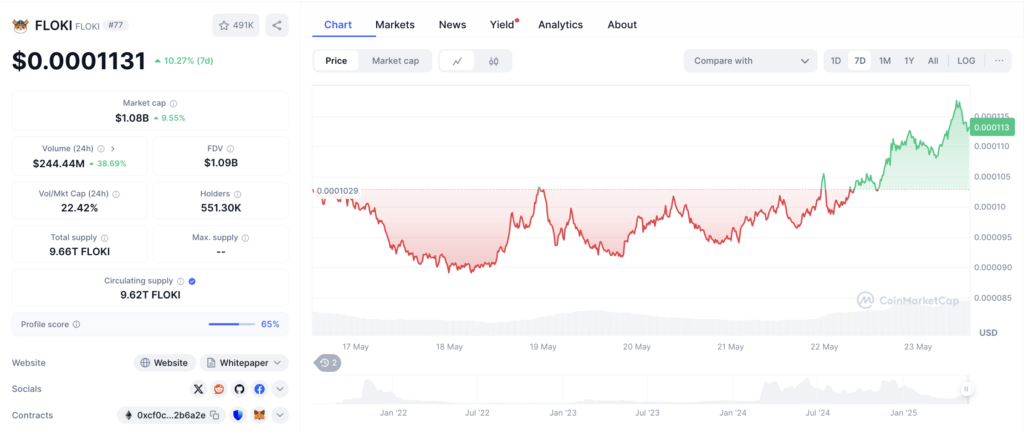Click the mini history chart near Jul '24
Image resolution: width=1024 pixels, height=432 pixels.
click(x=818, y=390)
